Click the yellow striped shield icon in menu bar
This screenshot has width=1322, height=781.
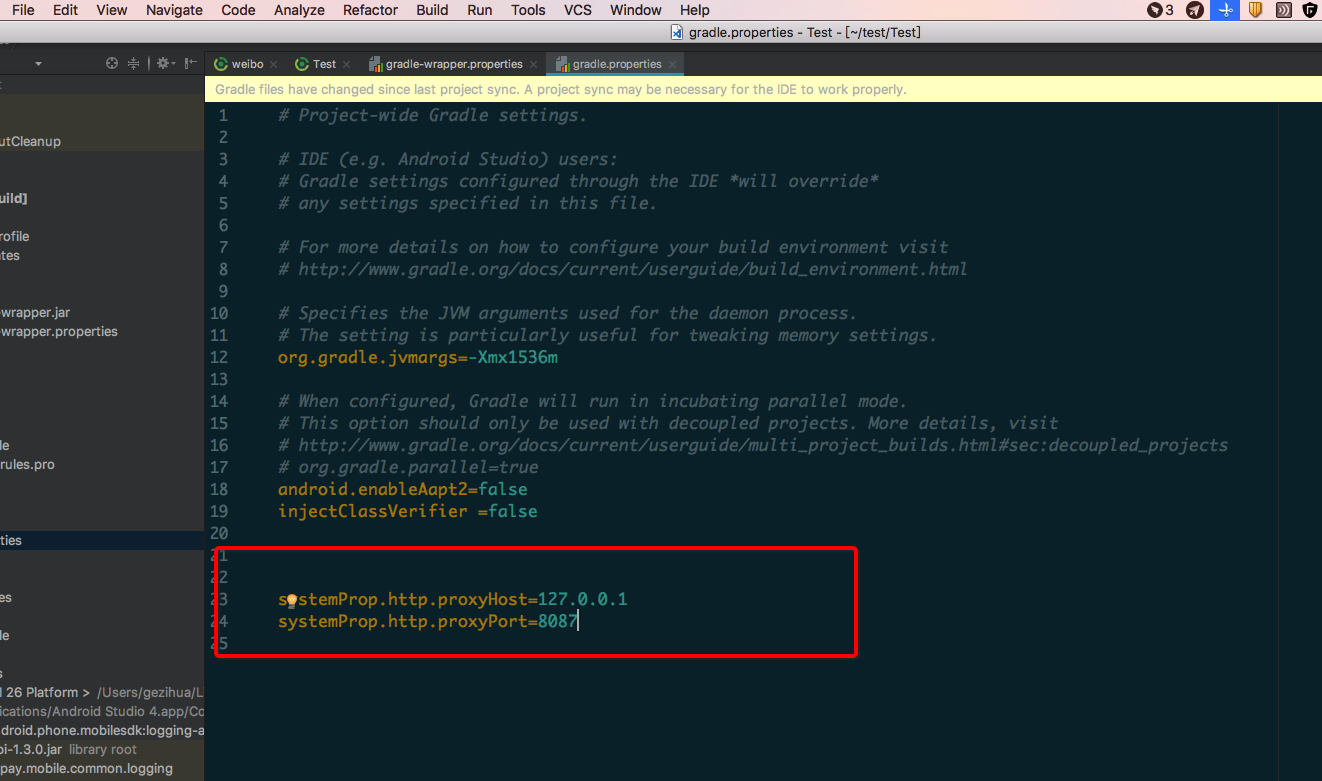(1254, 10)
